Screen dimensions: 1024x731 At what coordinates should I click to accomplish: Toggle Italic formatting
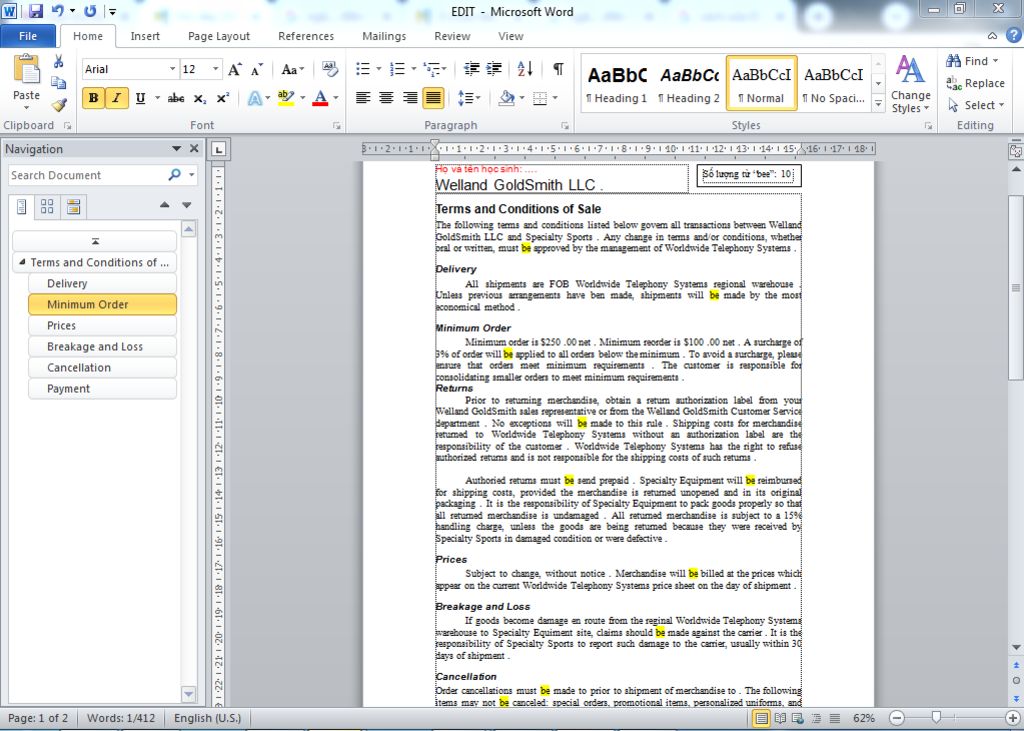pyautogui.click(x=116, y=99)
